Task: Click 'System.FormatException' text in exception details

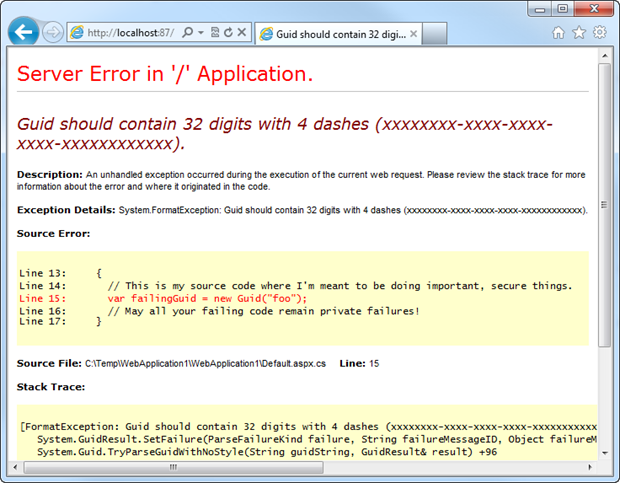Action: point(169,210)
